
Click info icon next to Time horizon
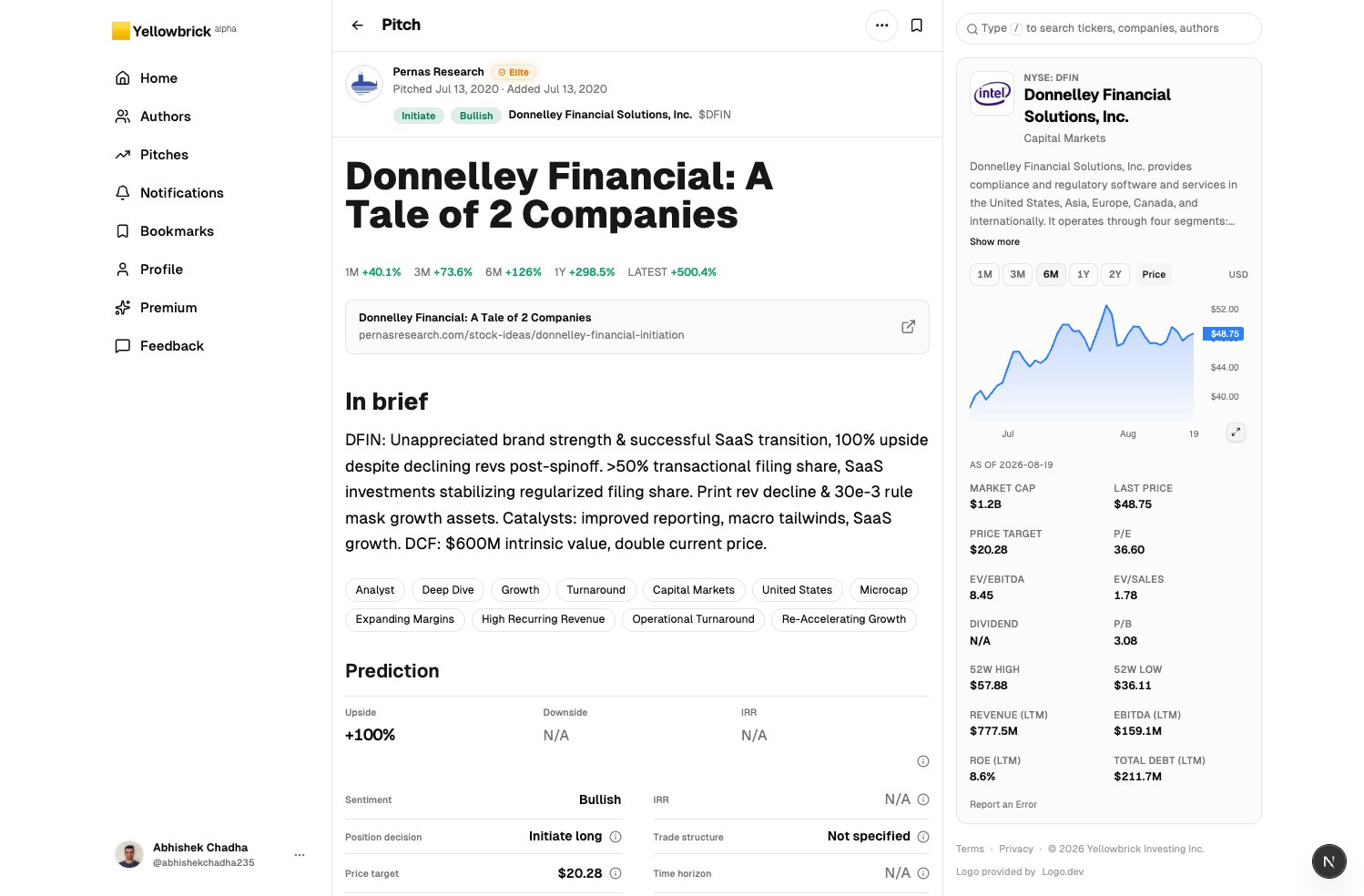click(923, 873)
